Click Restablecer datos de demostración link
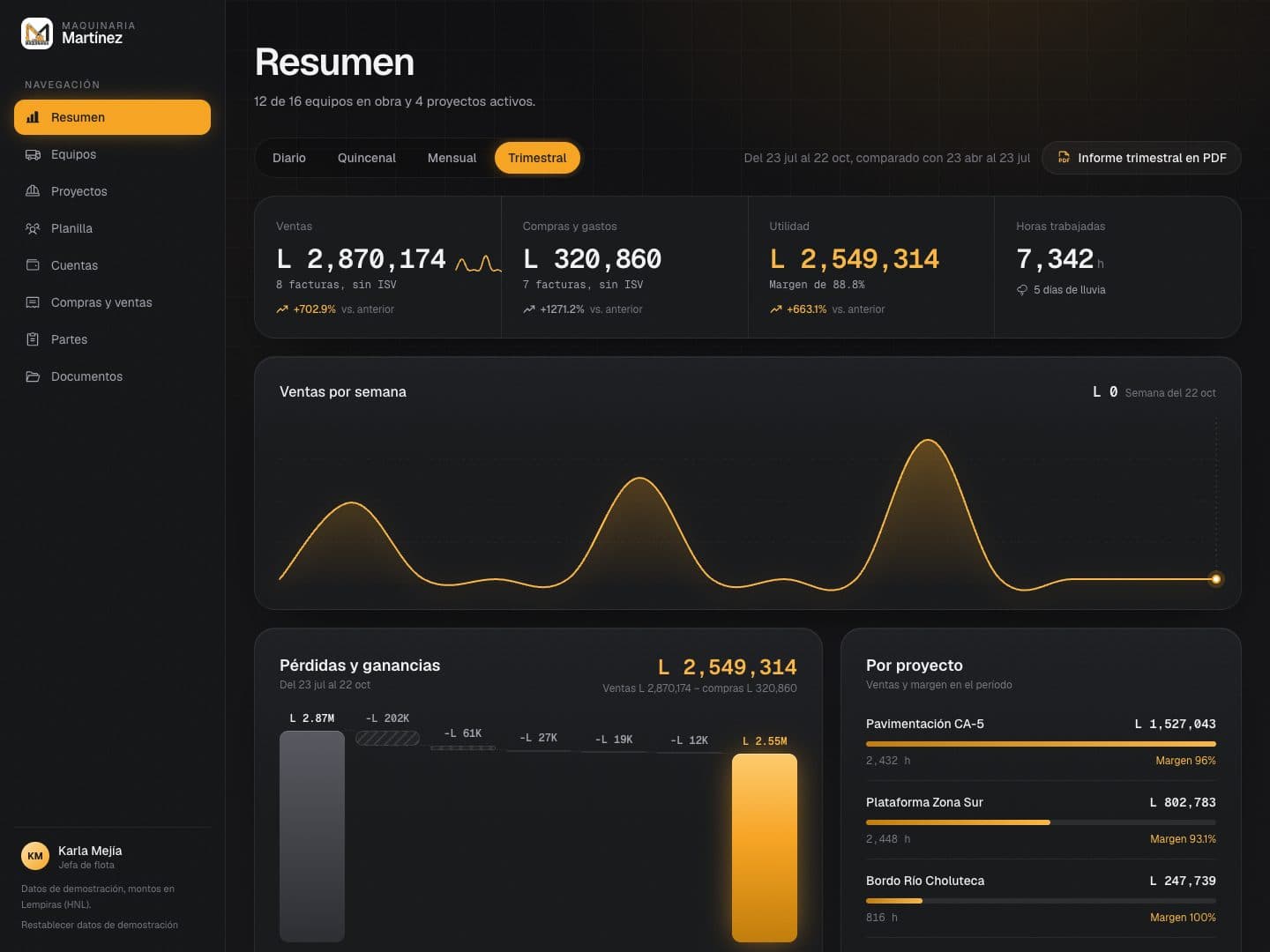 (100, 925)
